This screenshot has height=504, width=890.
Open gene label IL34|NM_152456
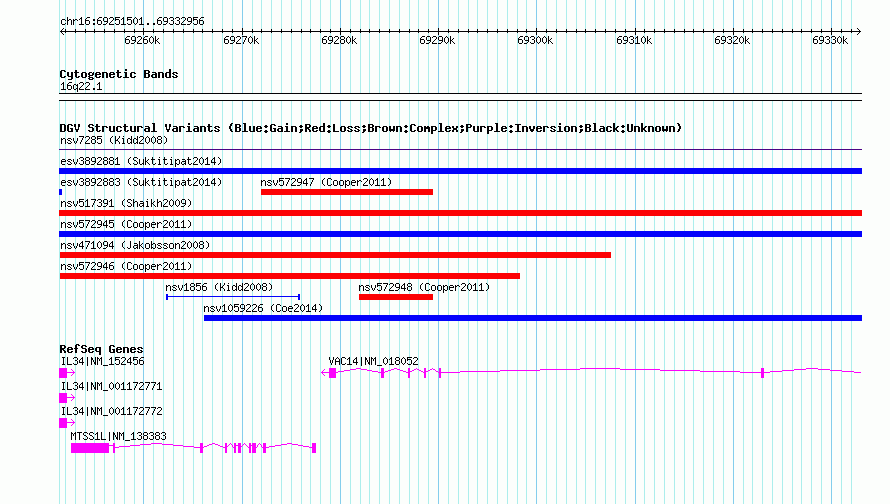point(103,362)
